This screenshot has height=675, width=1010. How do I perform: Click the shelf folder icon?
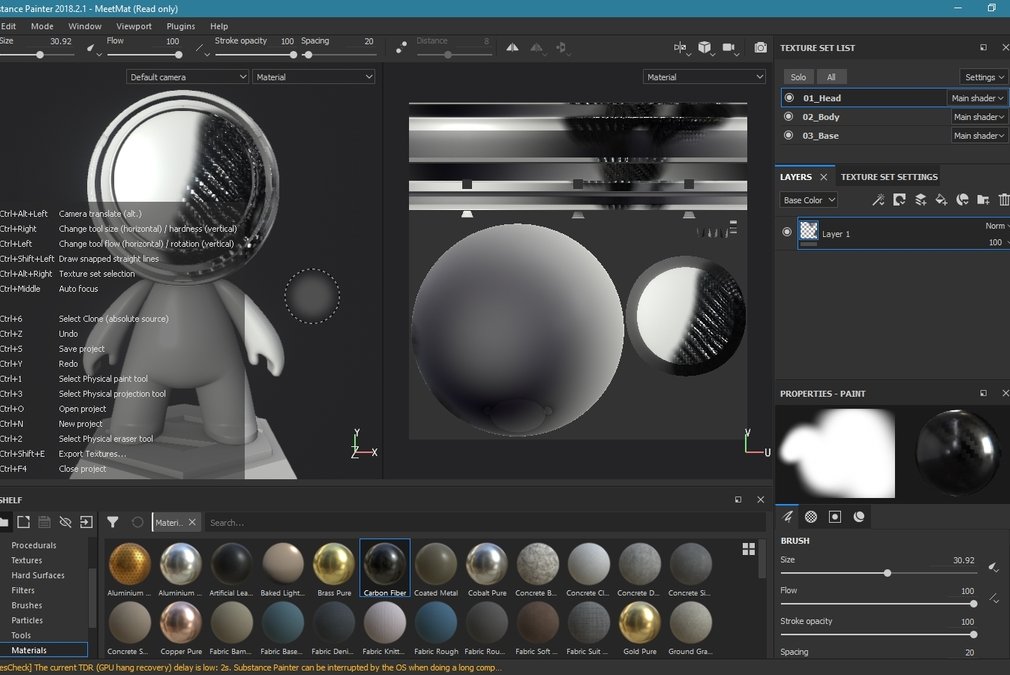(4, 522)
